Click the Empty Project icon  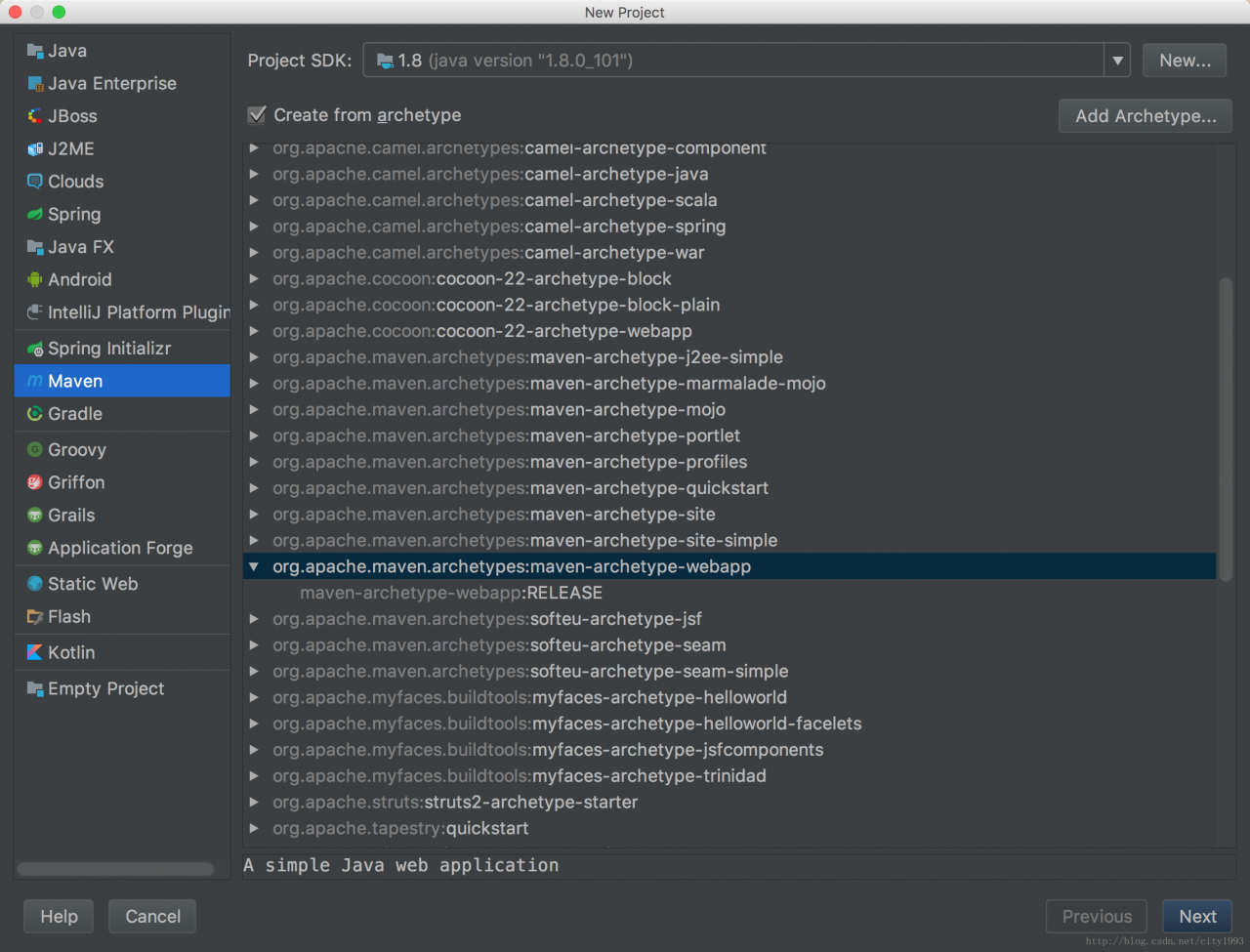tap(35, 688)
